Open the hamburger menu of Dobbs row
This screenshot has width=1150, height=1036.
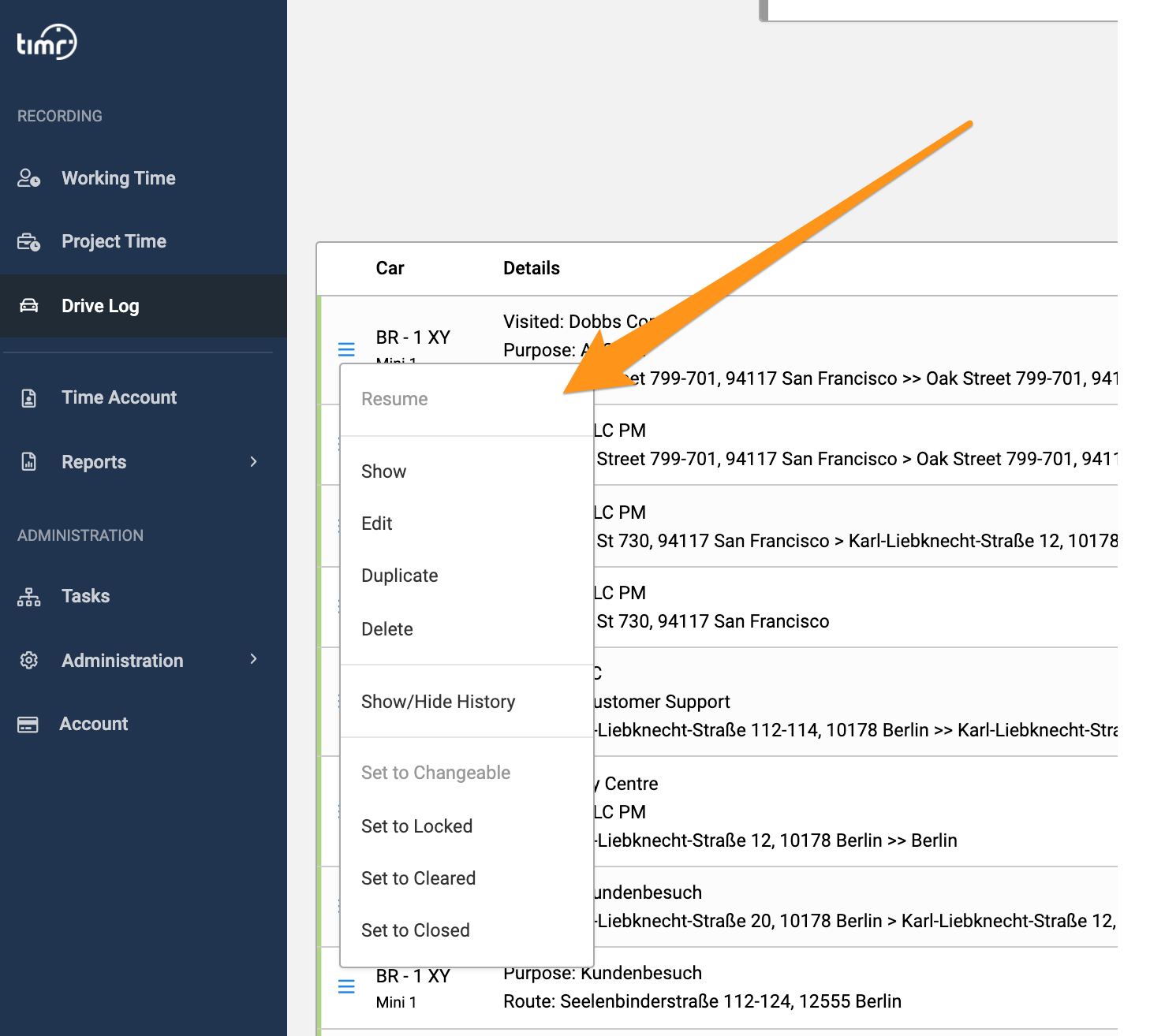tap(346, 348)
